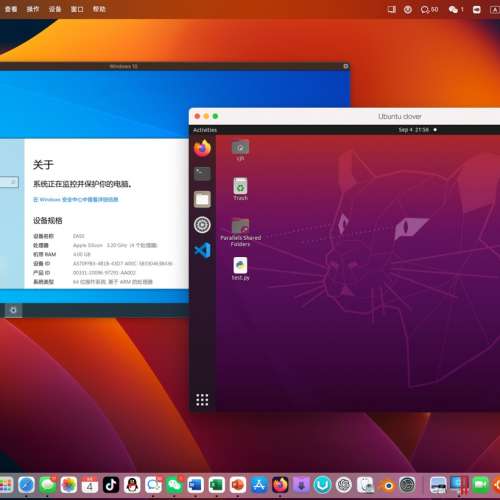Open the Windows Security Center details link

(x=76, y=200)
